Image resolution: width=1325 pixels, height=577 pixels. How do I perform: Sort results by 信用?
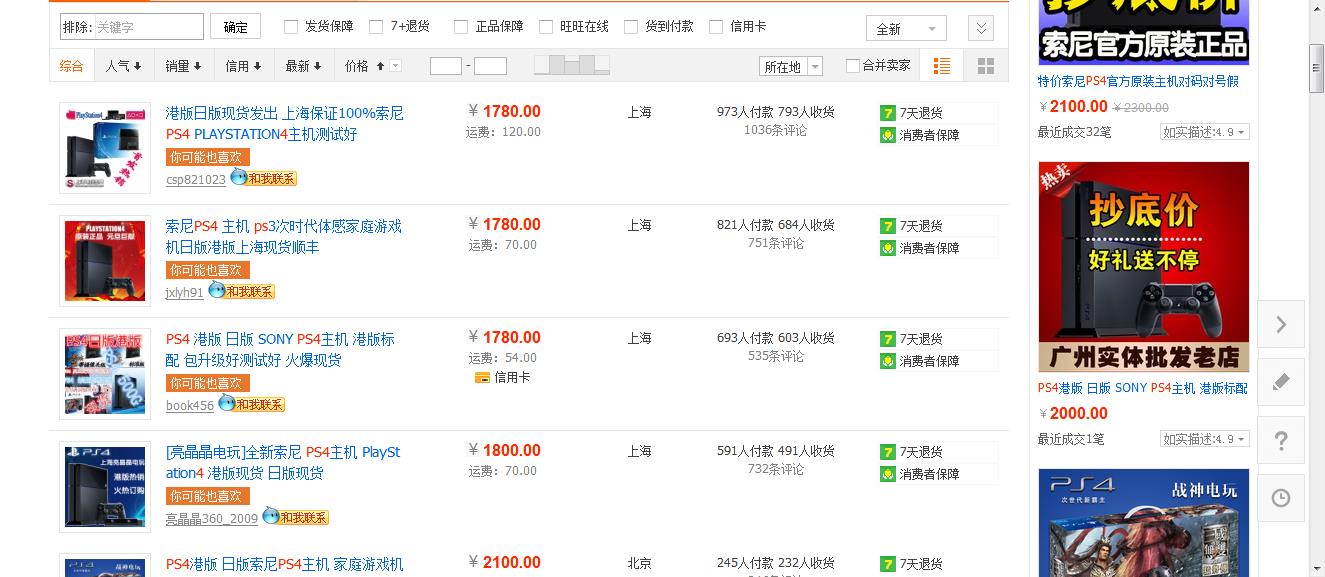coord(243,66)
